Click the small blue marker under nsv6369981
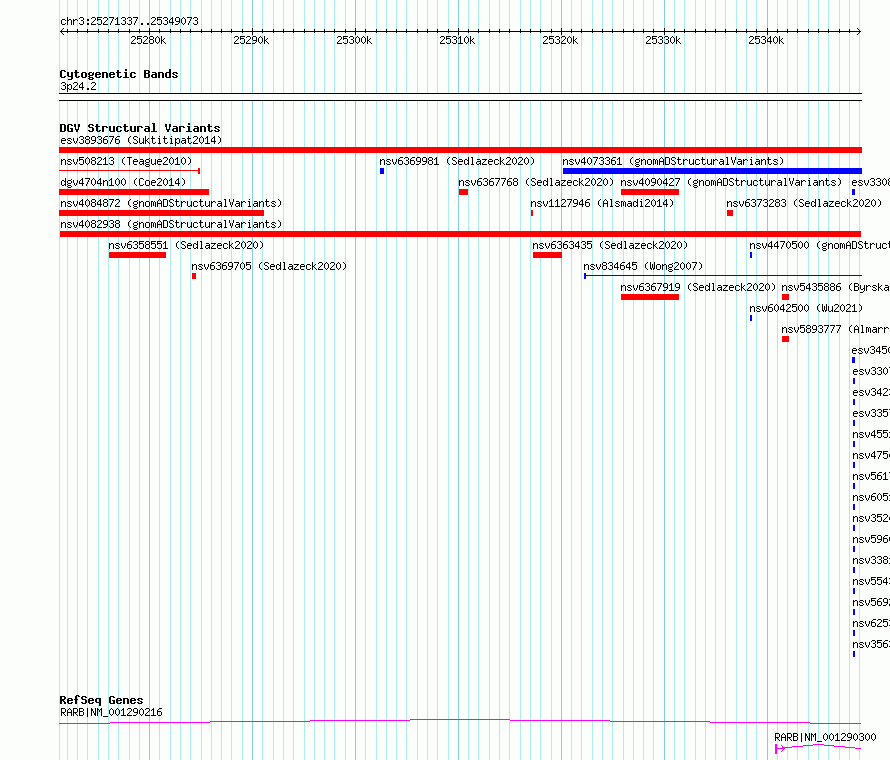 (x=382, y=171)
